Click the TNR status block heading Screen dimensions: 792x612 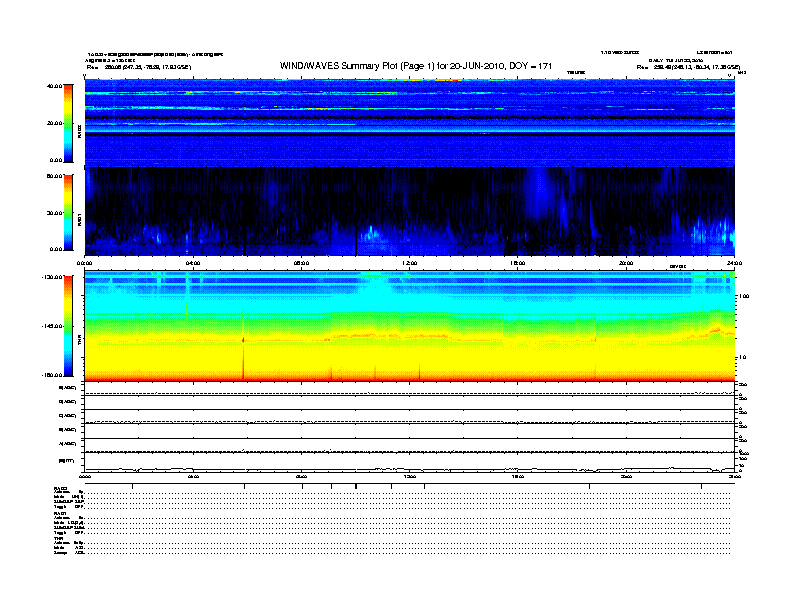tap(58, 538)
